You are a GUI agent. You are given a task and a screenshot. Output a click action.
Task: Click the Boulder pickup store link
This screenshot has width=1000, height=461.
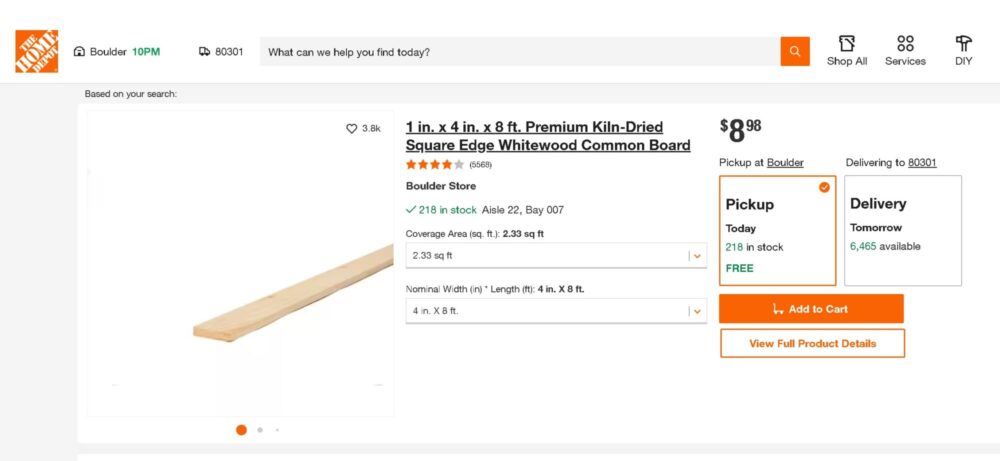785,163
